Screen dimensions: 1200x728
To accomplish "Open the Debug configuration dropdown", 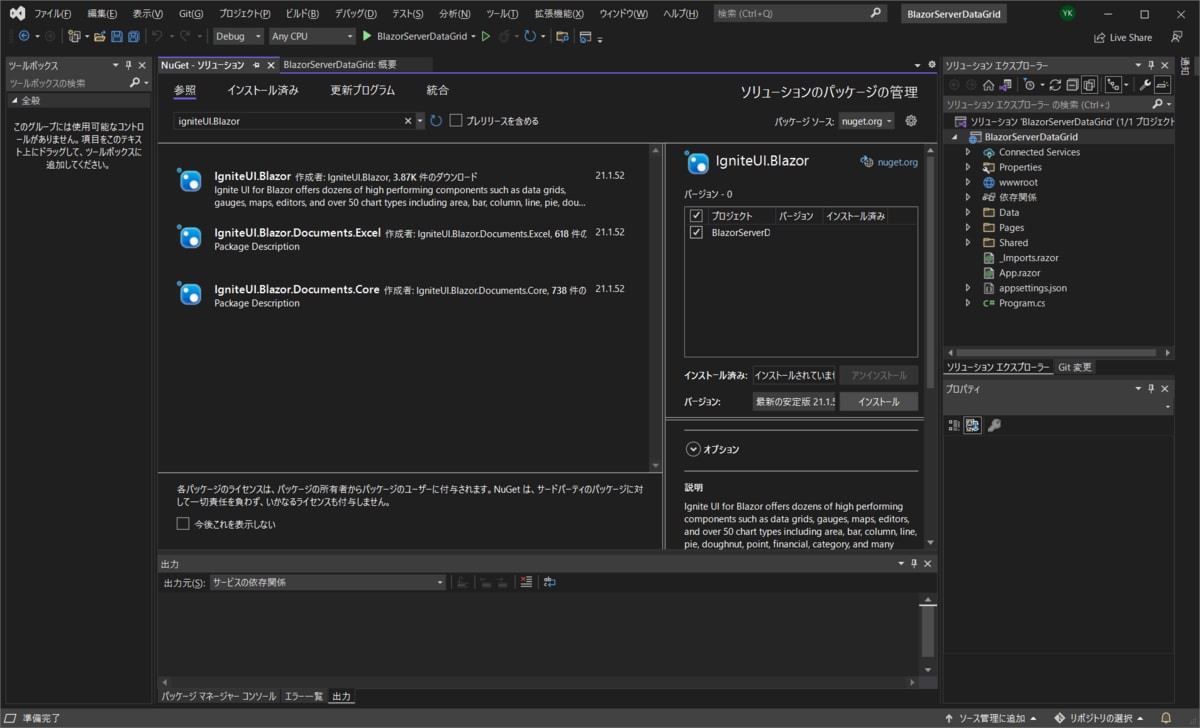I will pyautogui.click(x=238, y=36).
